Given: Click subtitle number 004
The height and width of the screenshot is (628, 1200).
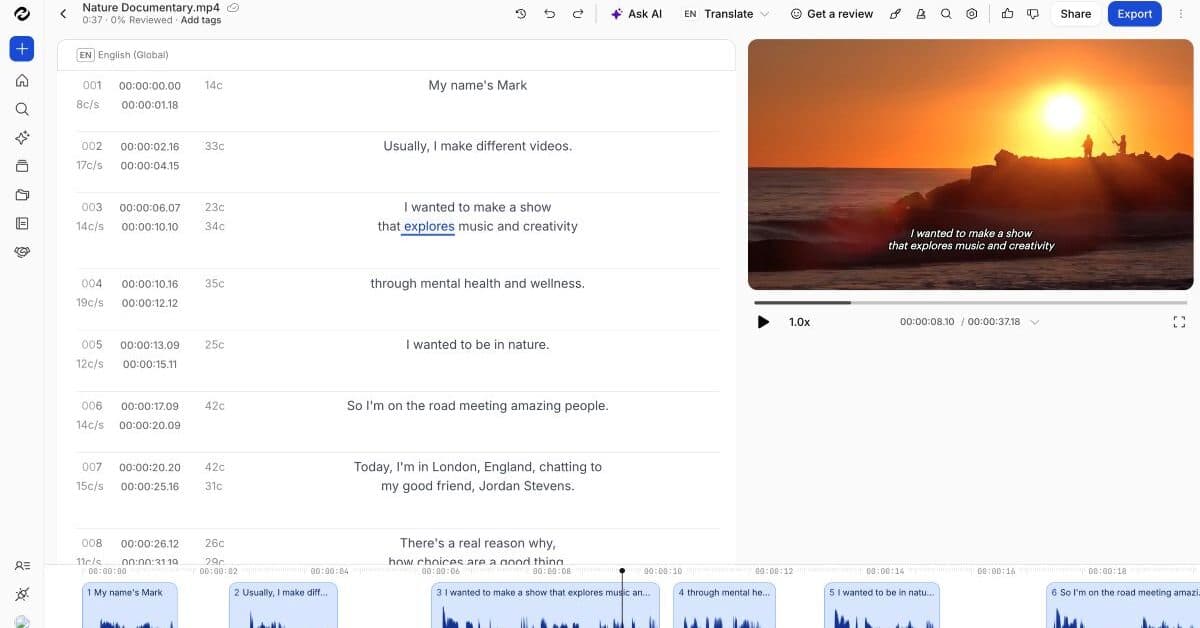Looking at the screenshot, I should (x=92, y=284).
